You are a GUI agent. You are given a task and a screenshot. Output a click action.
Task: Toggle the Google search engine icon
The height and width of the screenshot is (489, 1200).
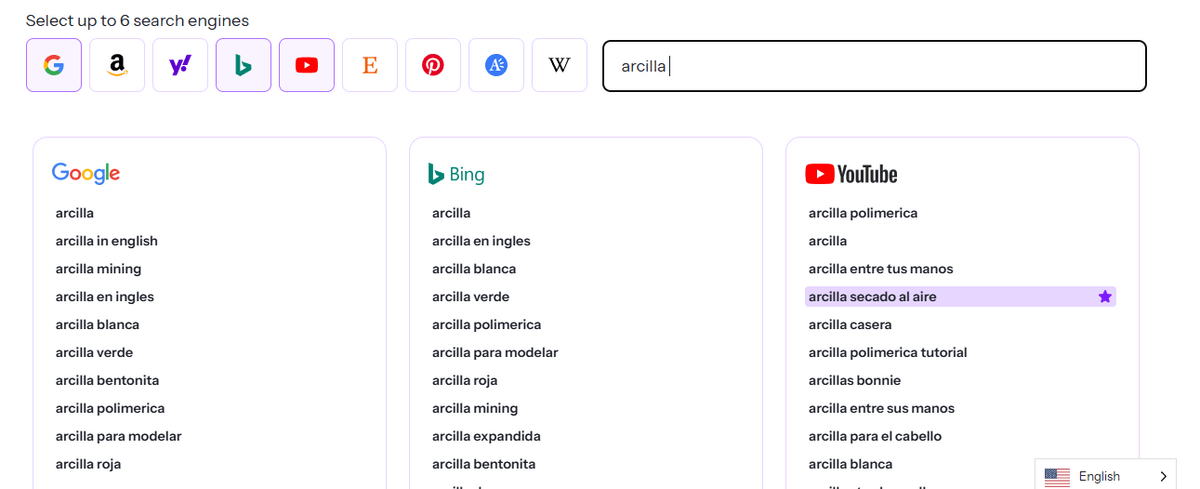click(54, 65)
